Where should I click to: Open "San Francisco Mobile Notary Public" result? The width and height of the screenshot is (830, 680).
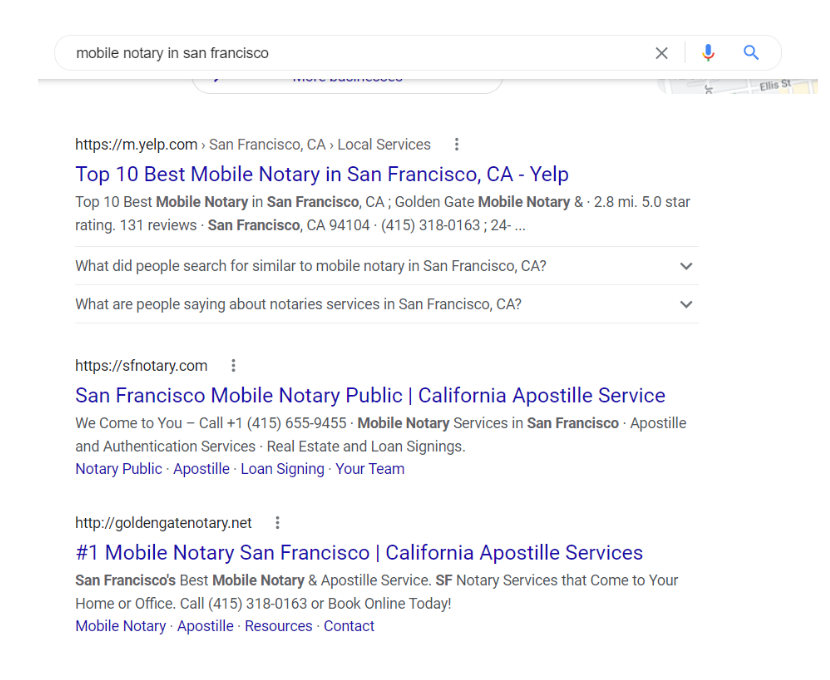[x=370, y=394]
